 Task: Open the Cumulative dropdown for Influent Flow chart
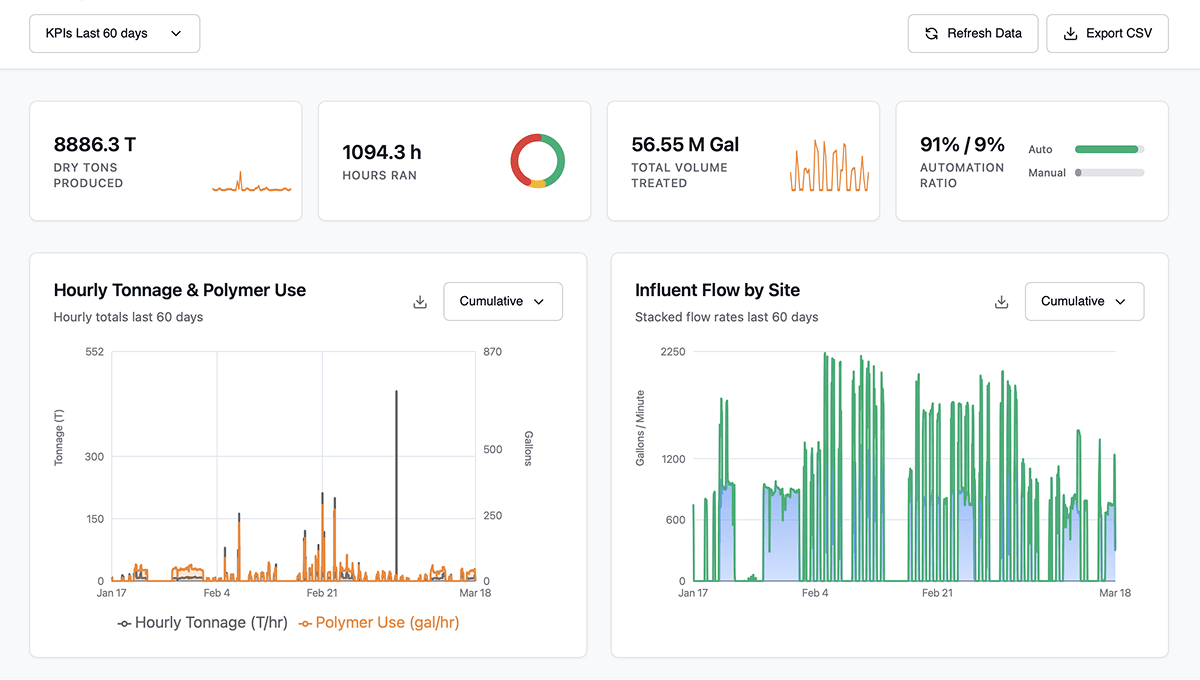point(1084,301)
